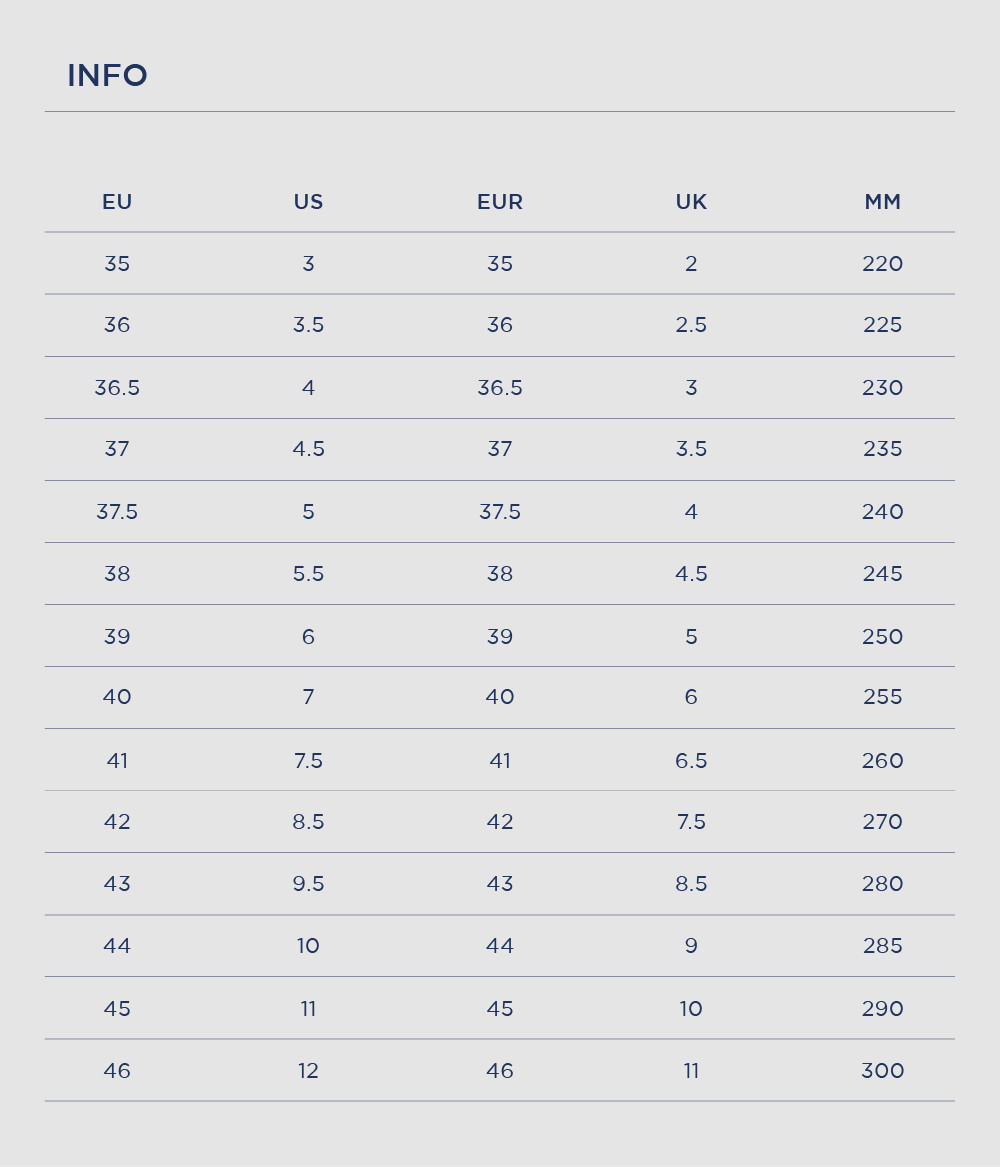The width and height of the screenshot is (1000, 1167).
Task: Click the 300 MM value
Action: pyautogui.click(x=882, y=1071)
